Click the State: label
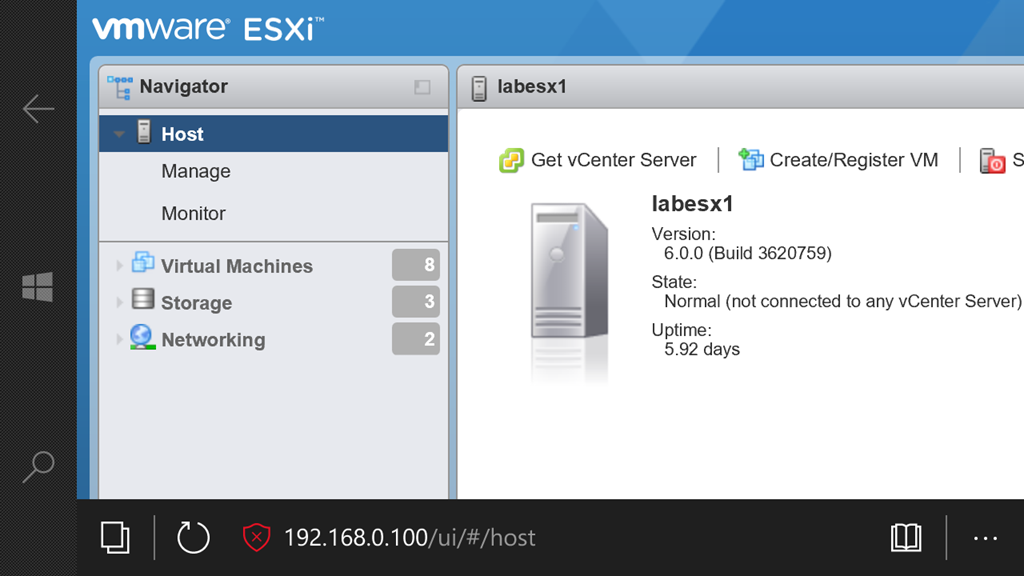This screenshot has width=1024, height=576. click(x=674, y=282)
